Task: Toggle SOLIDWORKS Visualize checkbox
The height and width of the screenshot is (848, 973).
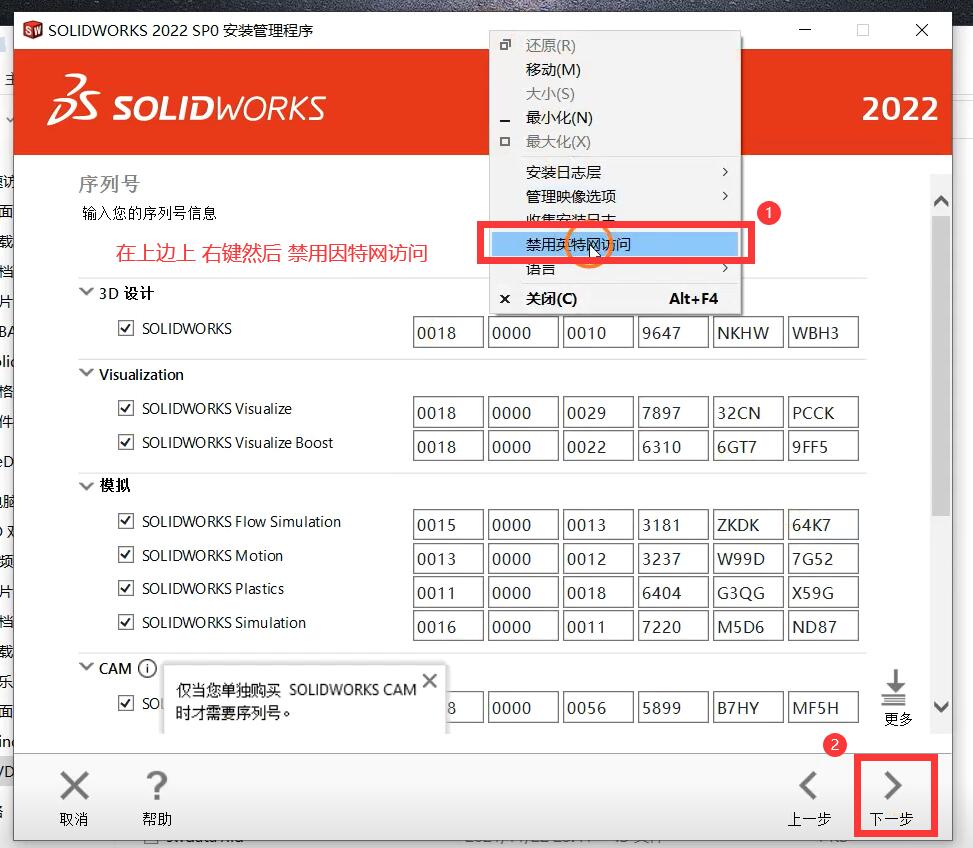Action: tap(126, 408)
